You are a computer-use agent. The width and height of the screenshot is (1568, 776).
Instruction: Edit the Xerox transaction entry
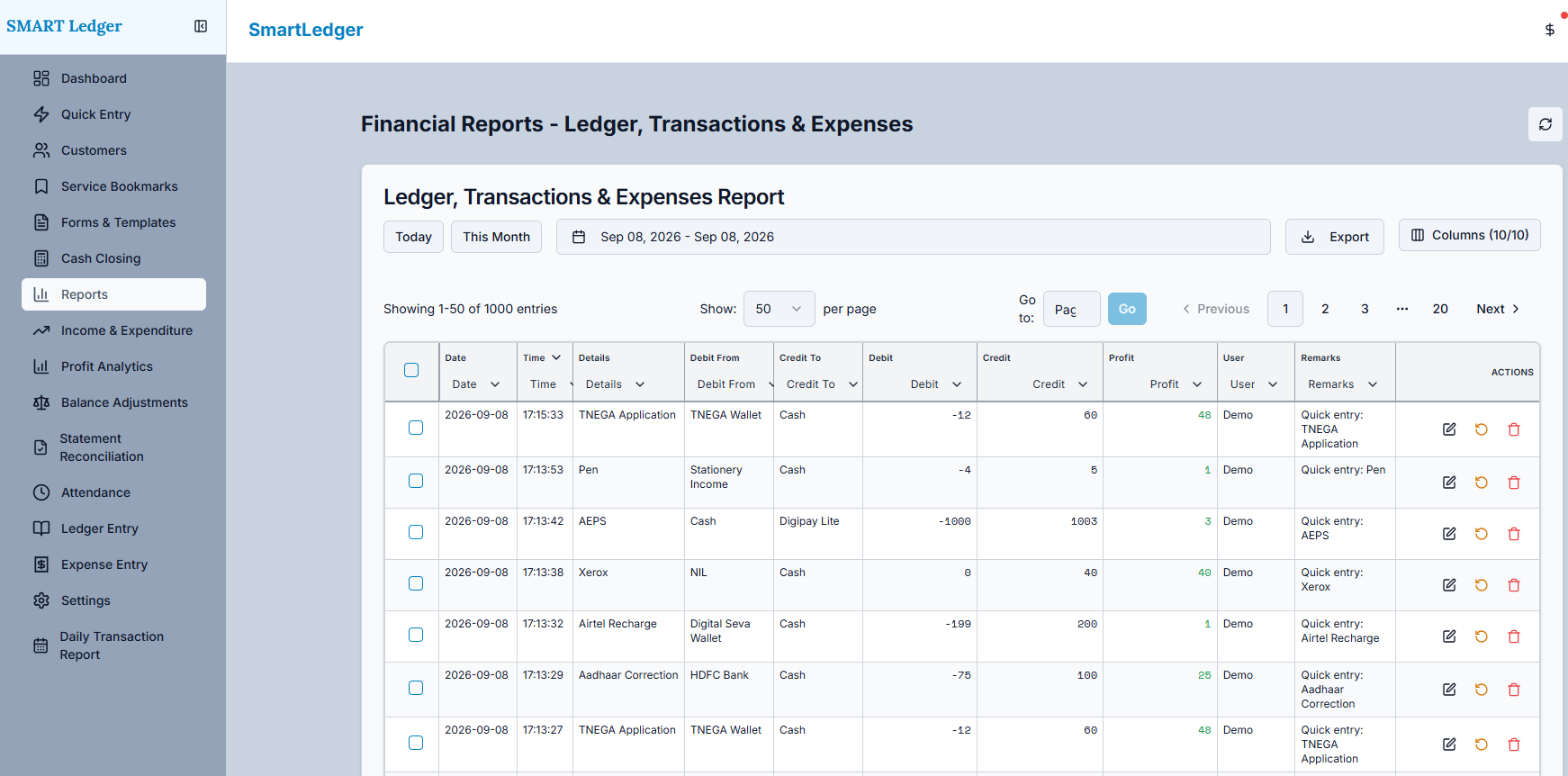(x=1449, y=585)
